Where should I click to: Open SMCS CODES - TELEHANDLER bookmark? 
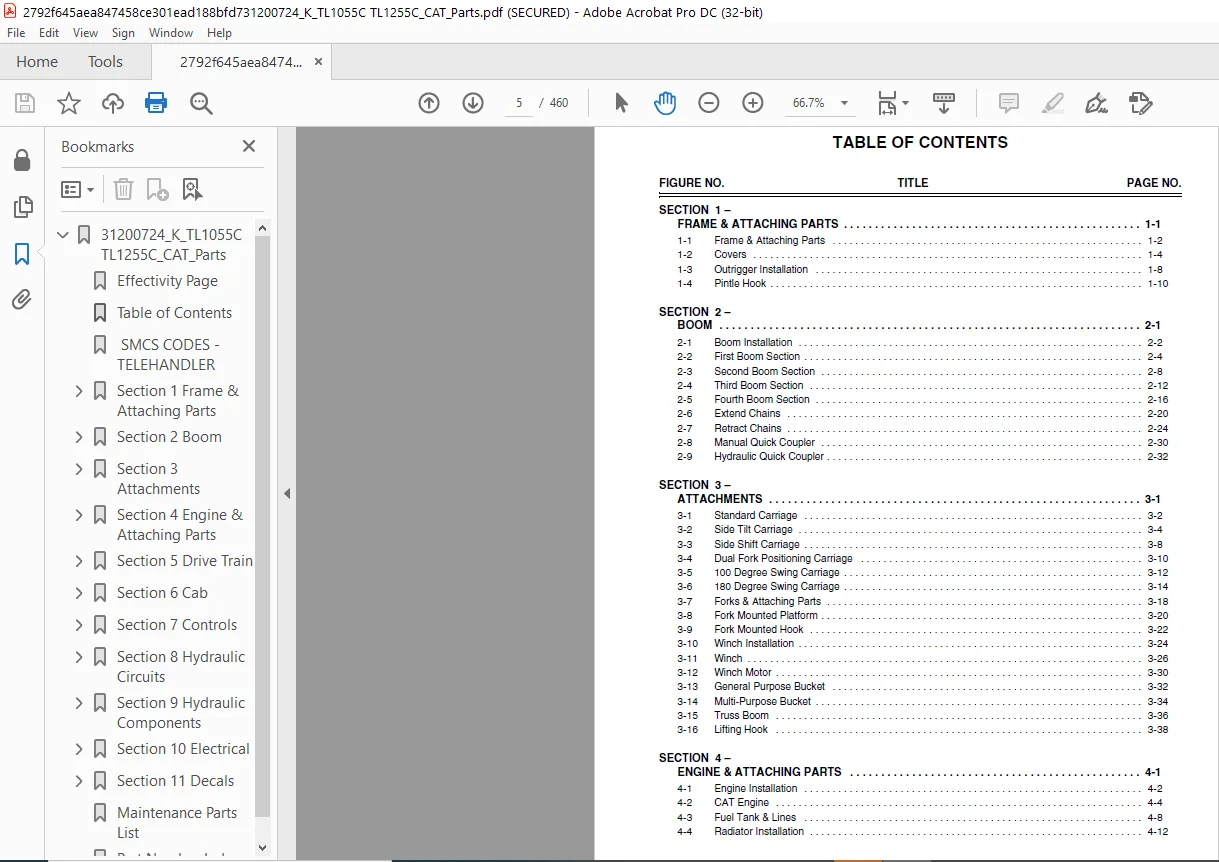(168, 354)
